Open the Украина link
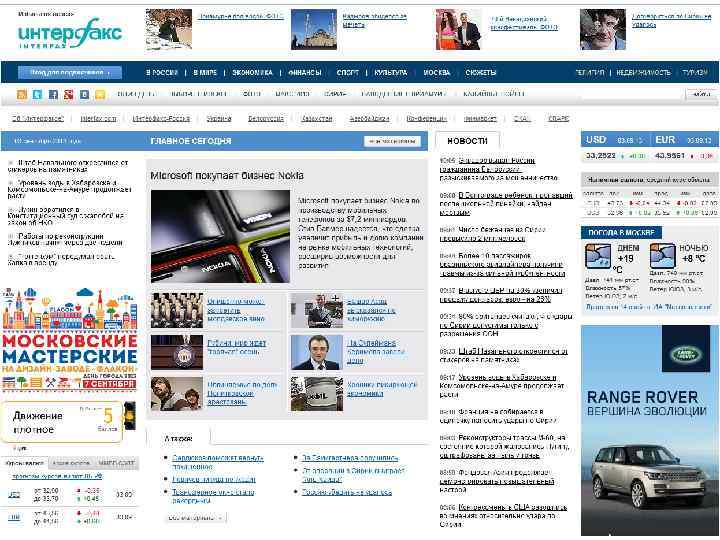This screenshot has height=540, width=720. coord(219,118)
